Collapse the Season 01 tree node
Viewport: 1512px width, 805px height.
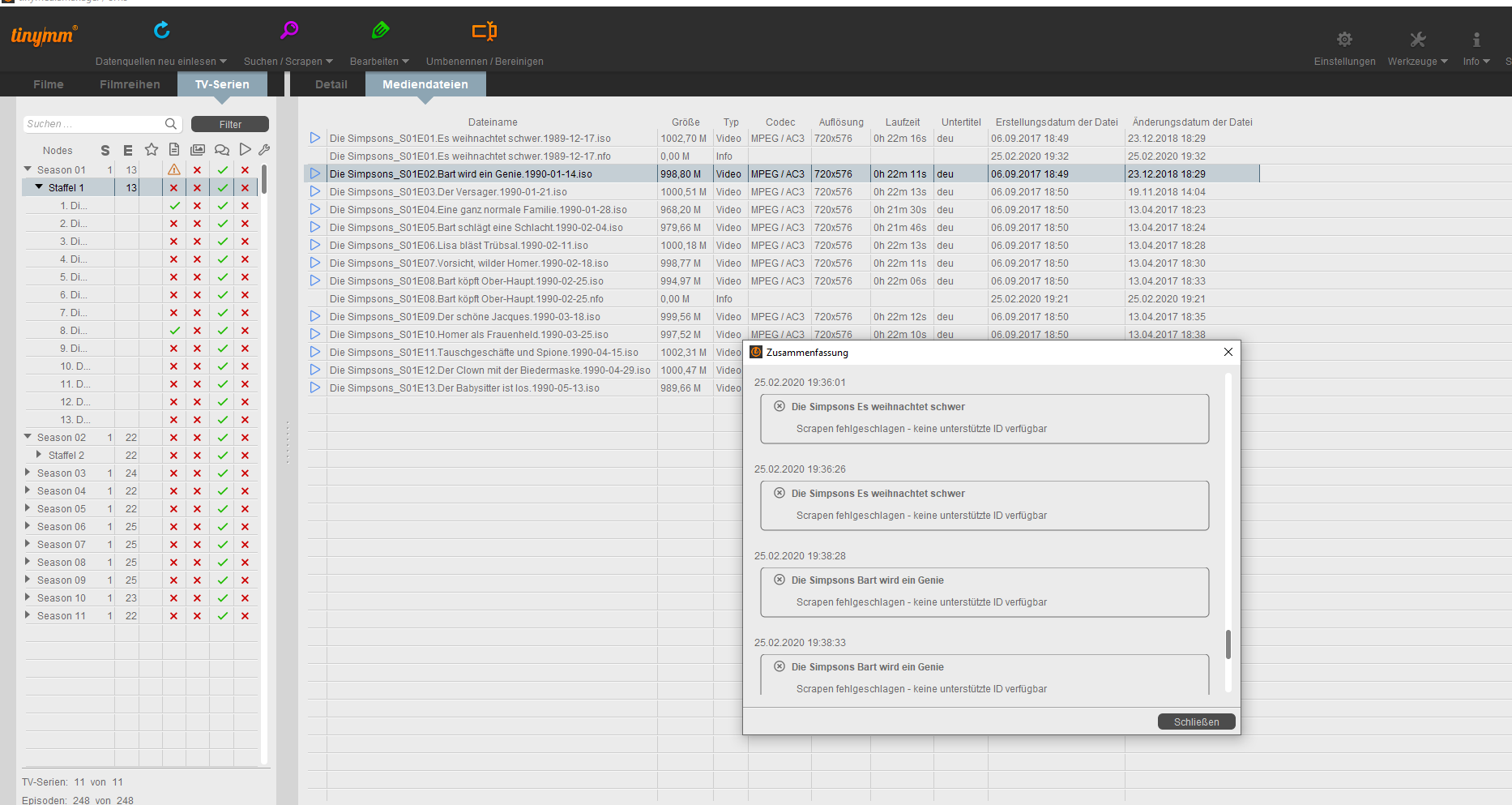coord(28,169)
